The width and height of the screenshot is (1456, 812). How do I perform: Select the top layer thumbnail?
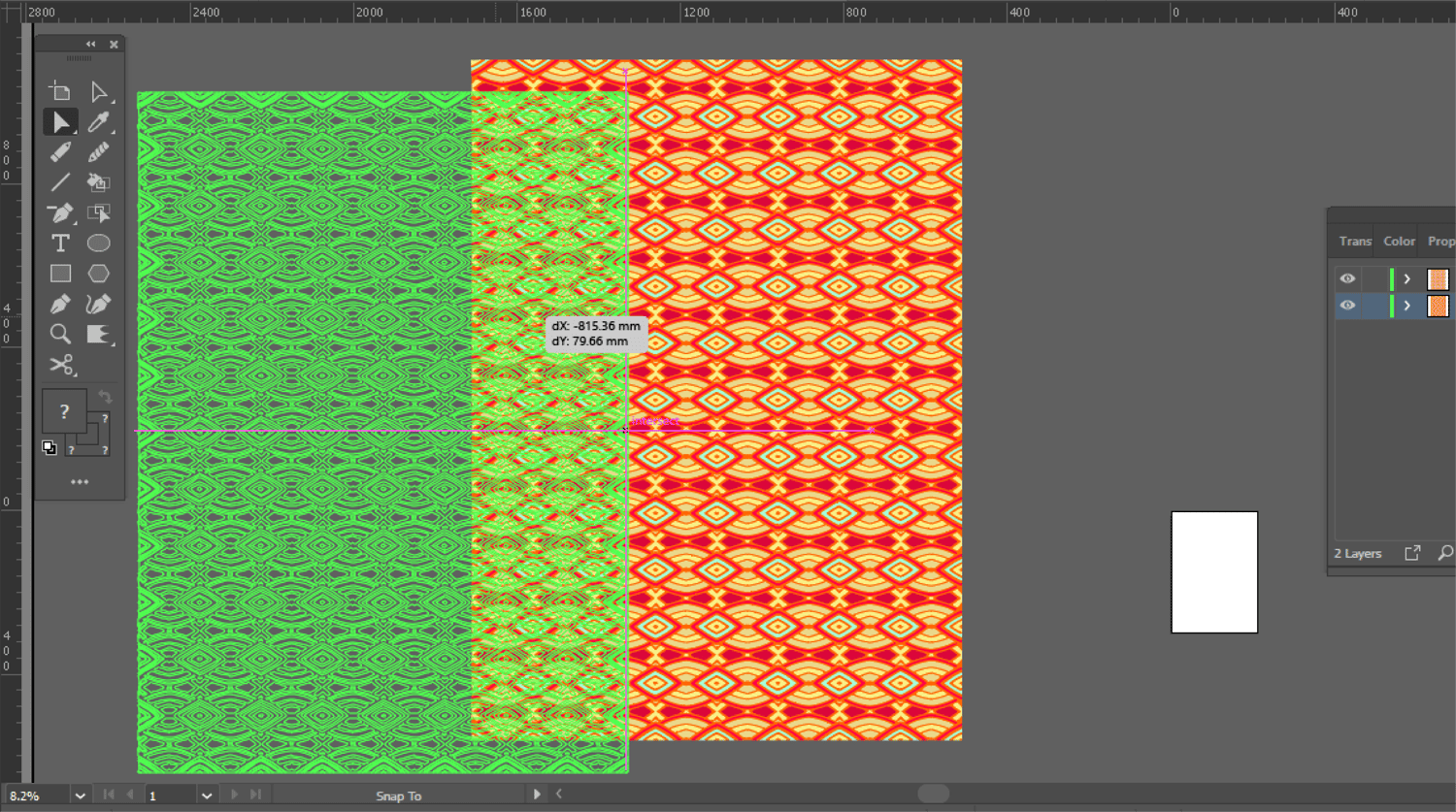[x=1438, y=278]
